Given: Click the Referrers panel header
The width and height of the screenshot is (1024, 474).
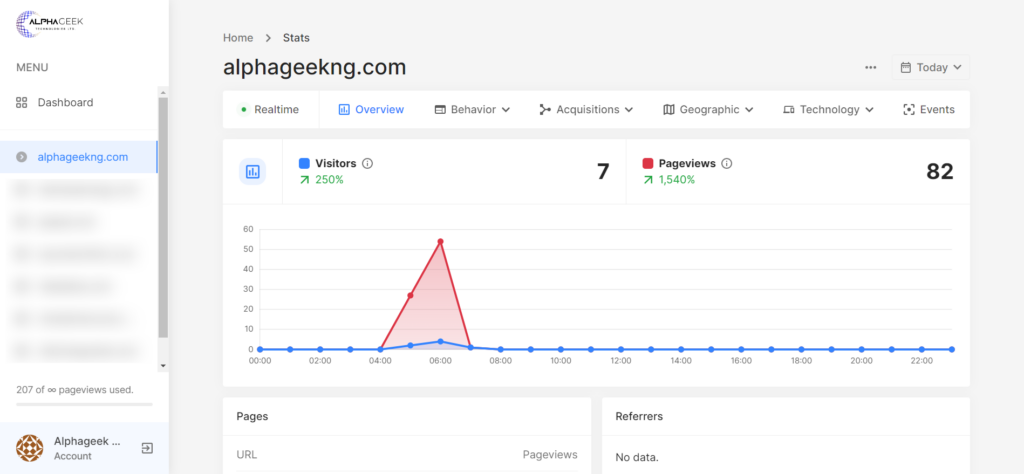Looking at the screenshot, I should tap(786, 417).
